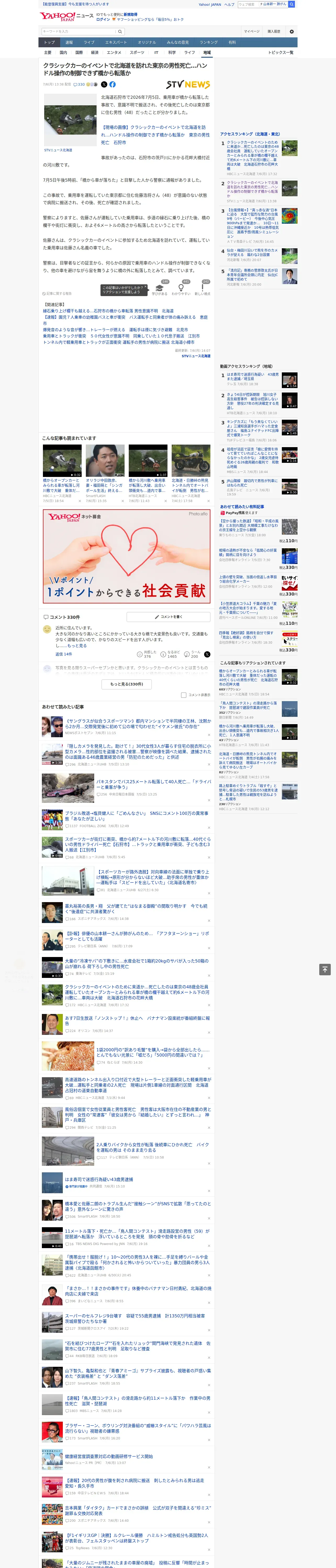Dismiss the 橋からオープンカー recommended card
Viewport: 336px width, 1568px height.
pos(80,501)
